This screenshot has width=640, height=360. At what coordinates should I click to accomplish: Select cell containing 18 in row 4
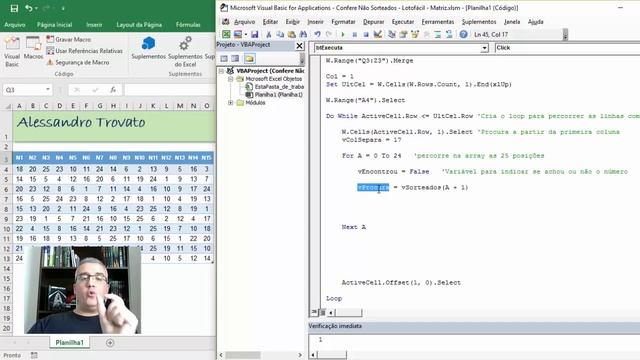pyautogui.click(x=19, y=169)
